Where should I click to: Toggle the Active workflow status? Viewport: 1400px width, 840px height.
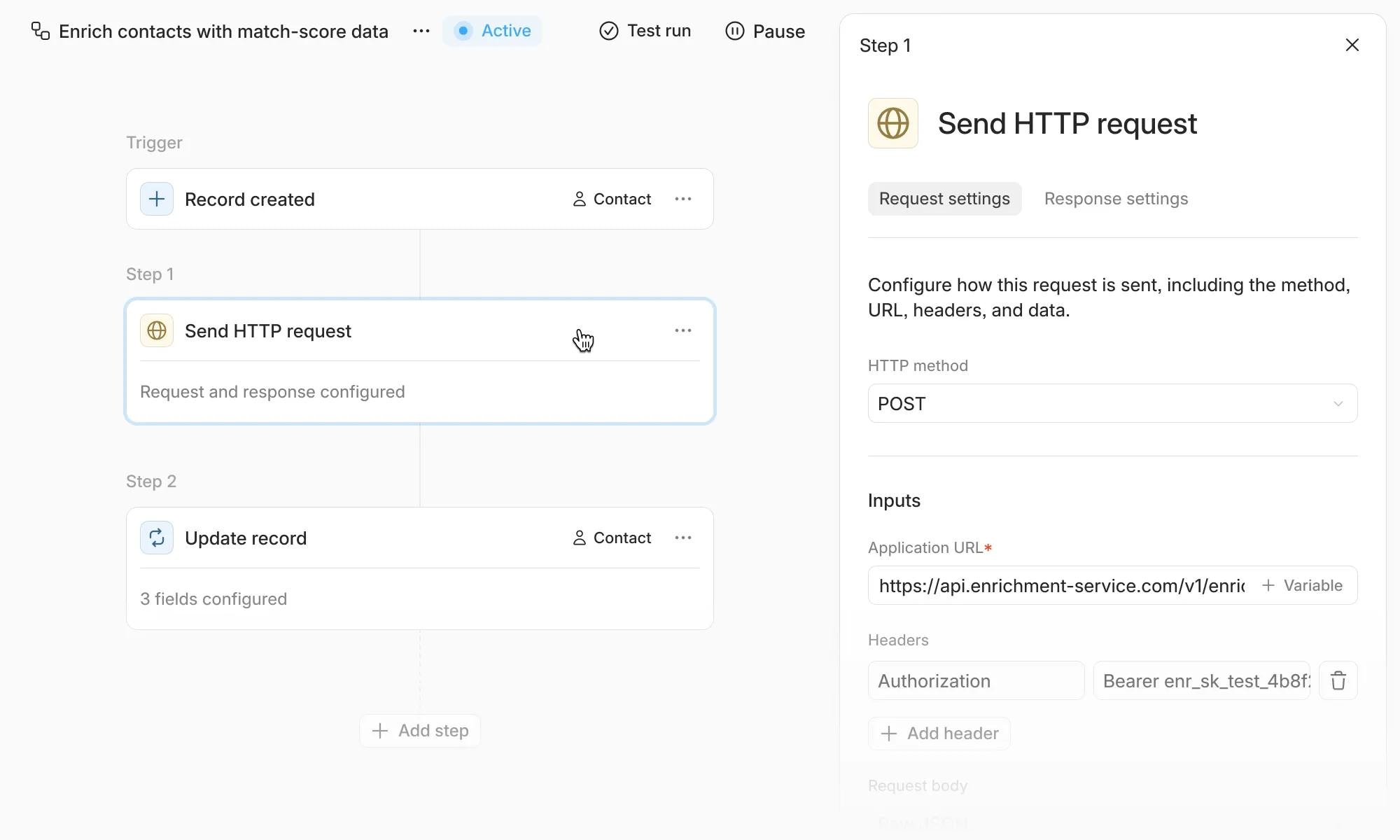point(492,31)
